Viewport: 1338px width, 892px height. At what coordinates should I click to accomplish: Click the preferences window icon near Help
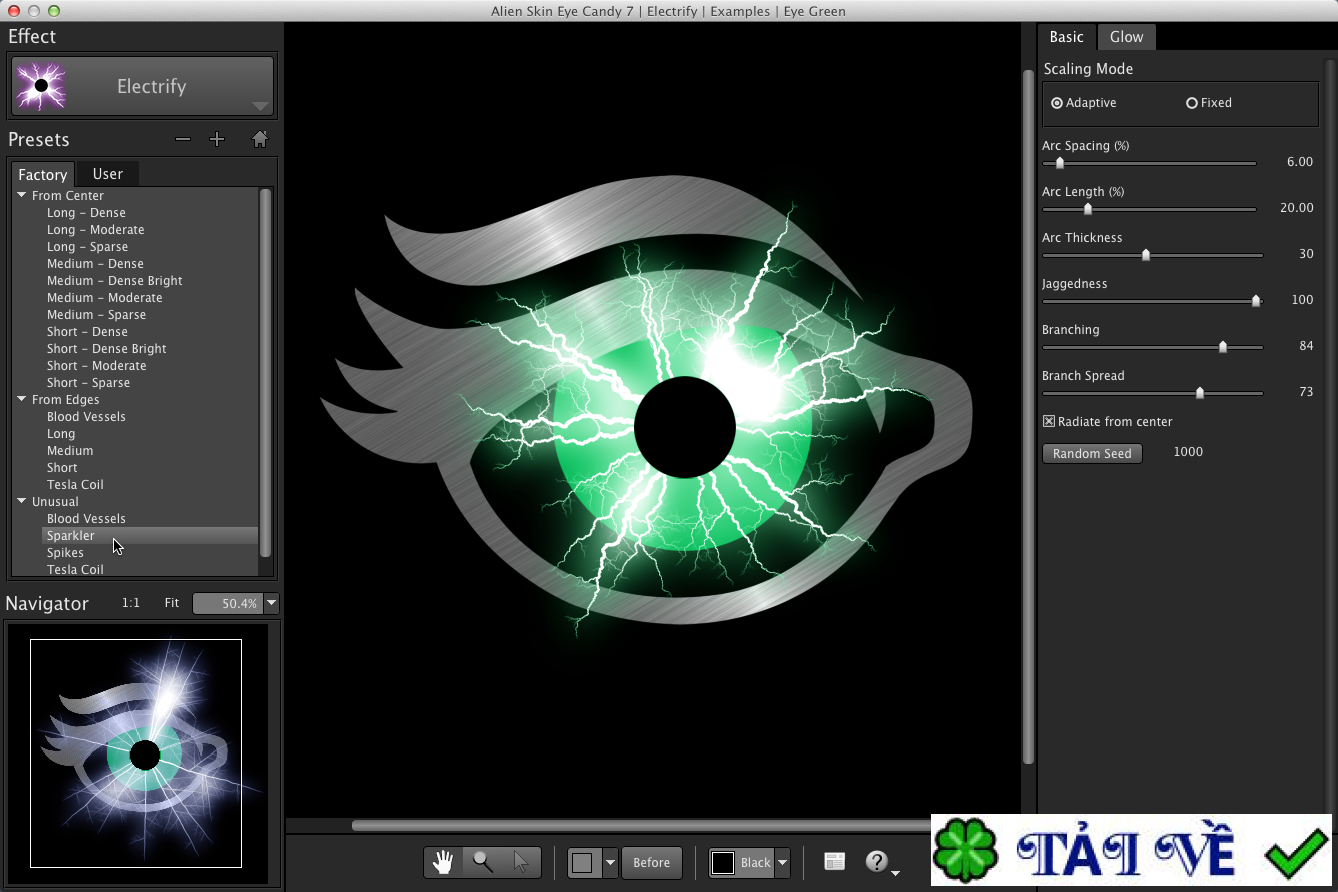click(835, 861)
